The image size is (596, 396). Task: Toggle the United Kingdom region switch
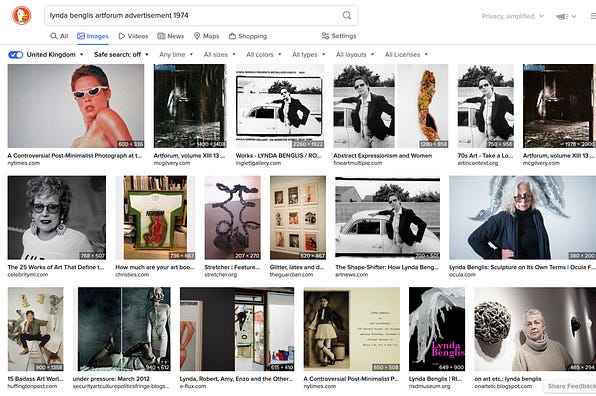pos(16,55)
